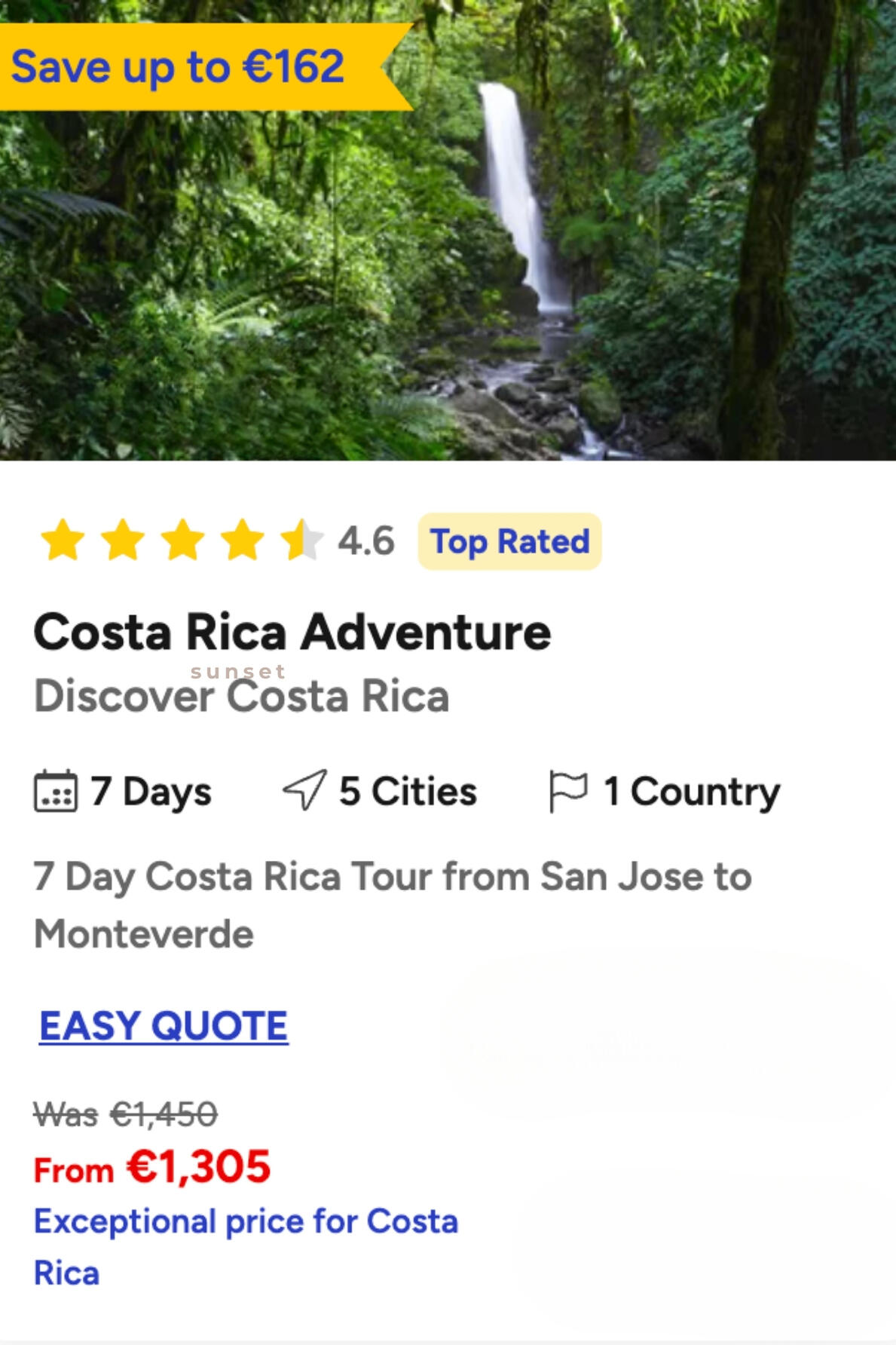The height and width of the screenshot is (1345, 896).
Task: Click the 5 Cities label
Action: [x=408, y=792]
